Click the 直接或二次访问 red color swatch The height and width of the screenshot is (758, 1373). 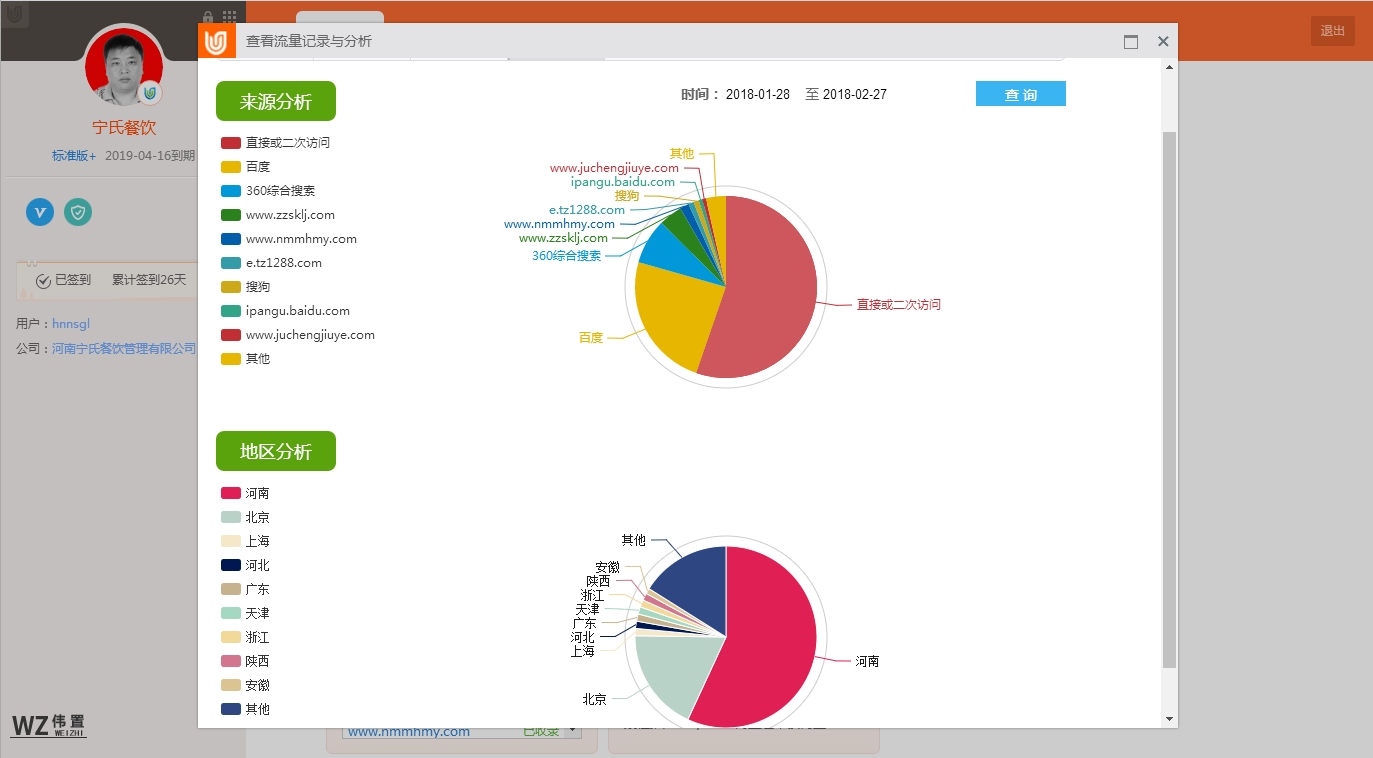click(x=231, y=143)
